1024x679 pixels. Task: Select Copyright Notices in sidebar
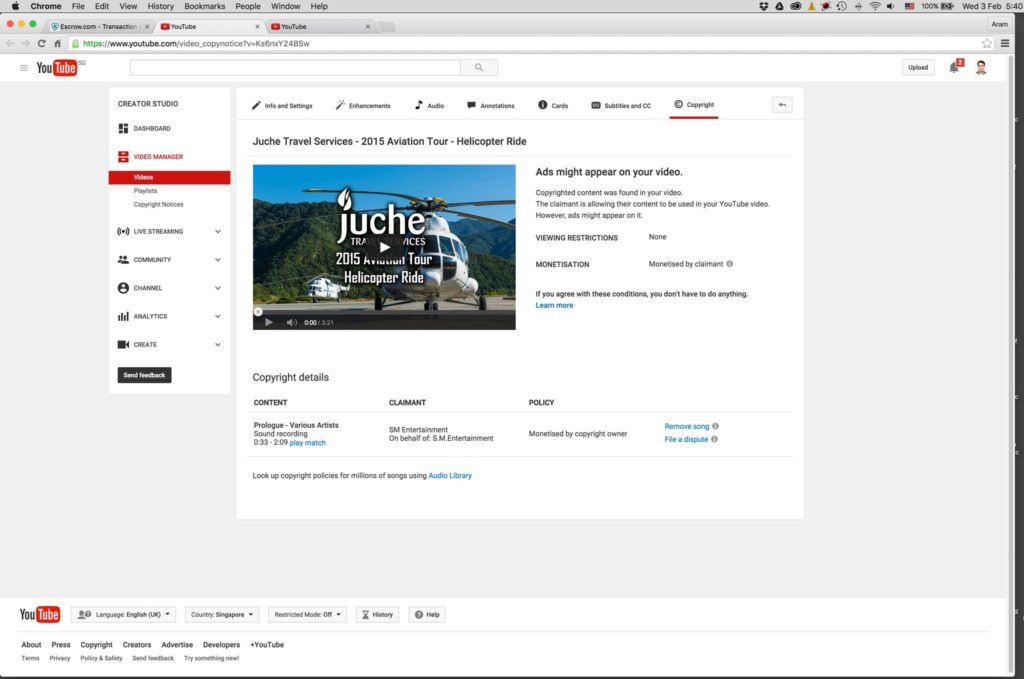[158, 204]
